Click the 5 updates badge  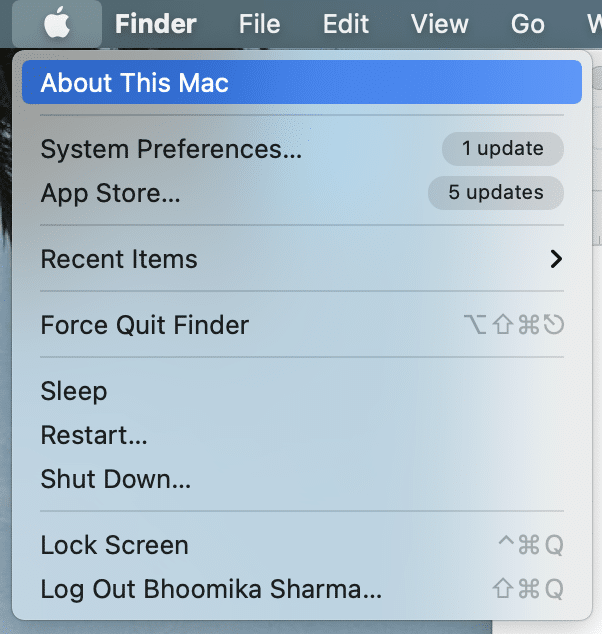[495, 193]
